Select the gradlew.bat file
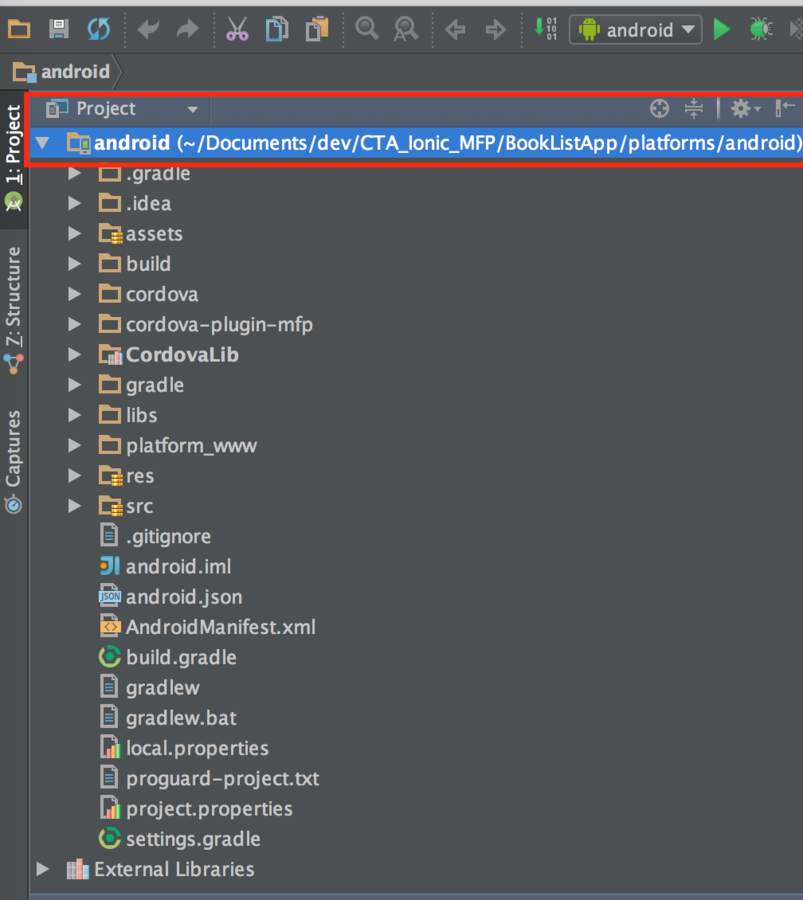 [x=181, y=719]
